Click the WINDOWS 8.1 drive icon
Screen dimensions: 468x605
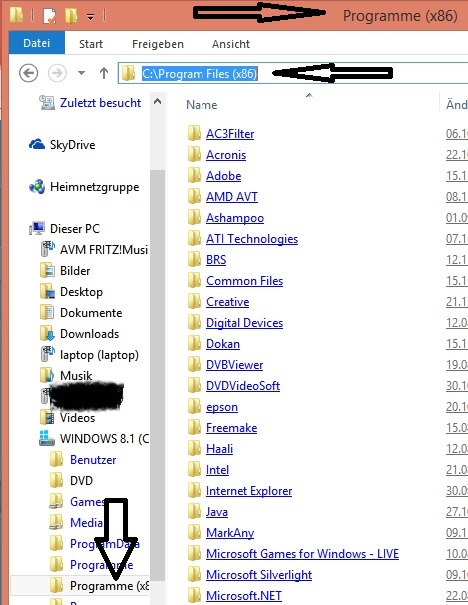pos(47,438)
